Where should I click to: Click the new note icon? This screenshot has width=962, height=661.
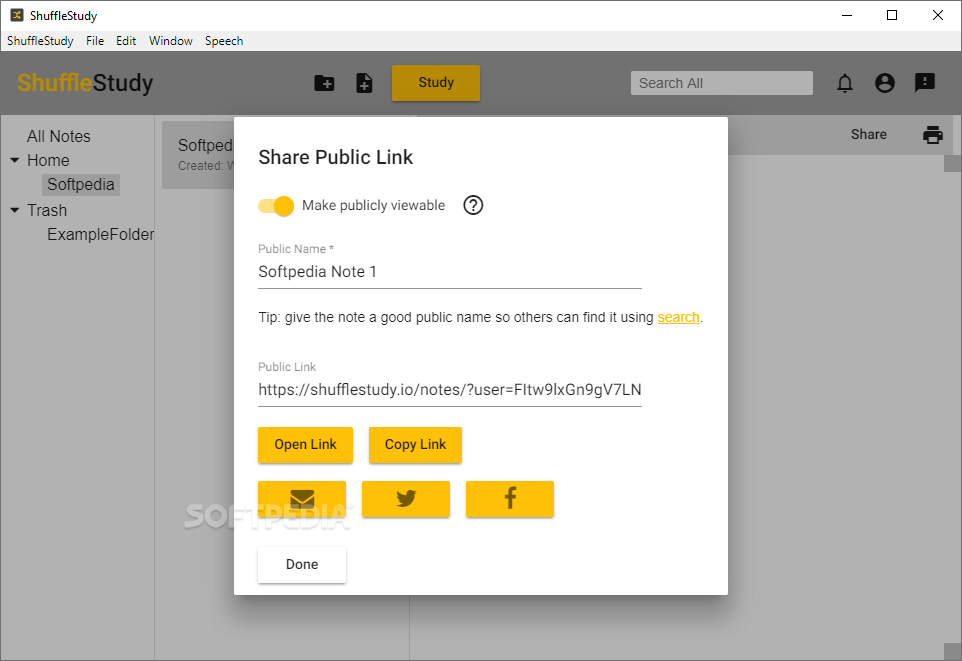point(364,83)
